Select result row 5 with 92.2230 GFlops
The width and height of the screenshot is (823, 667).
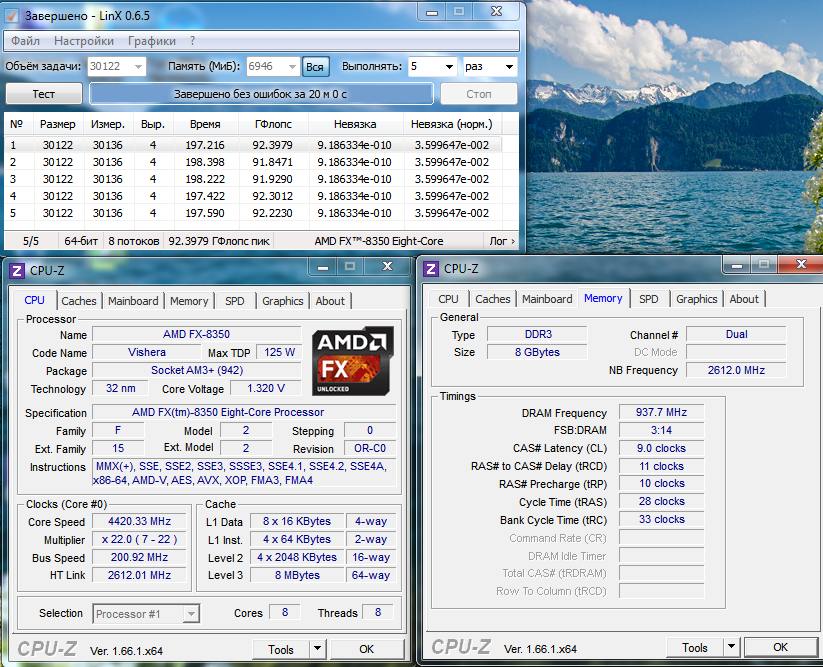click(x=253, y=213)
